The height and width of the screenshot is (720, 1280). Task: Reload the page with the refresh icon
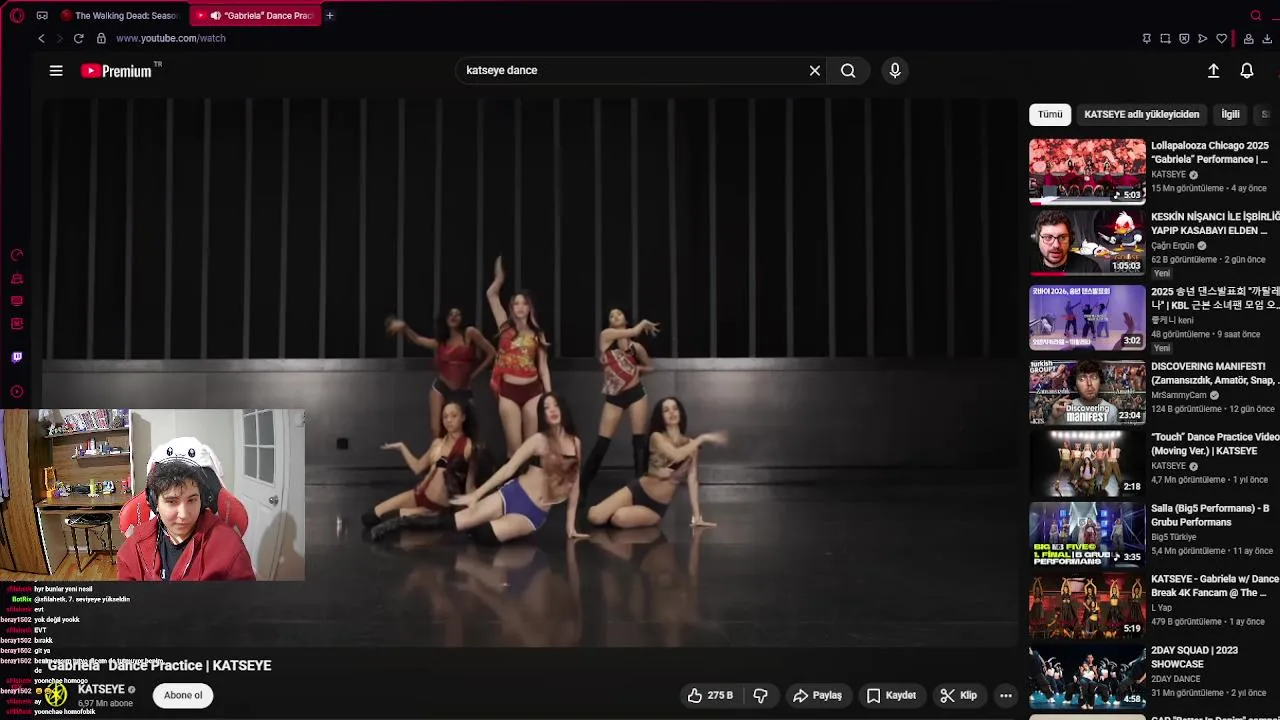tap(78, 38)
